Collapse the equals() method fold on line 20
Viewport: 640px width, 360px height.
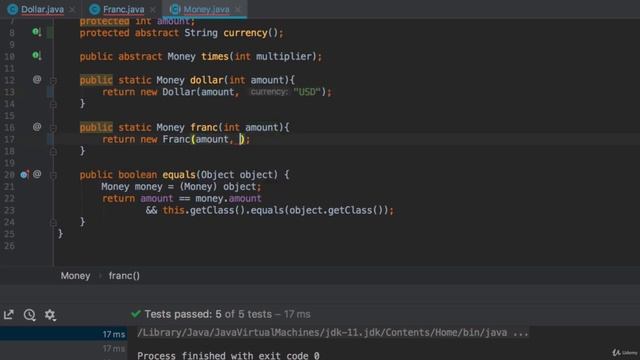coord(53,175)
